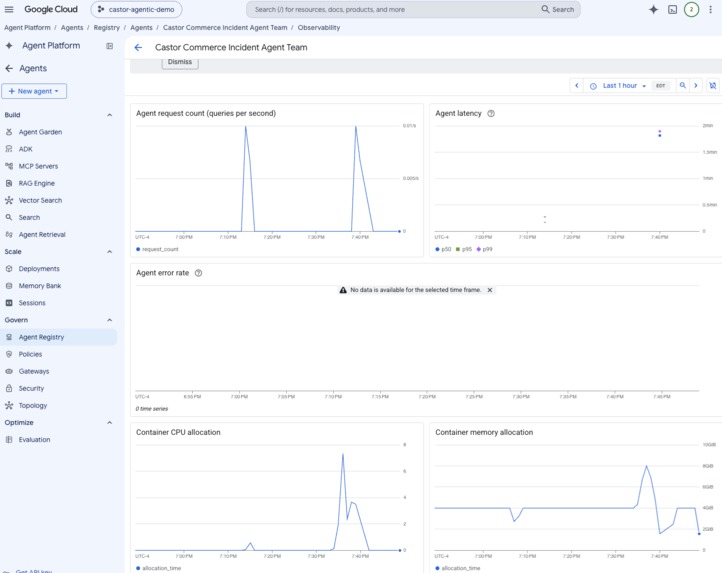Click the Search button in top bar
Viewport: 722px width, 573px height.
click(558, 9)
